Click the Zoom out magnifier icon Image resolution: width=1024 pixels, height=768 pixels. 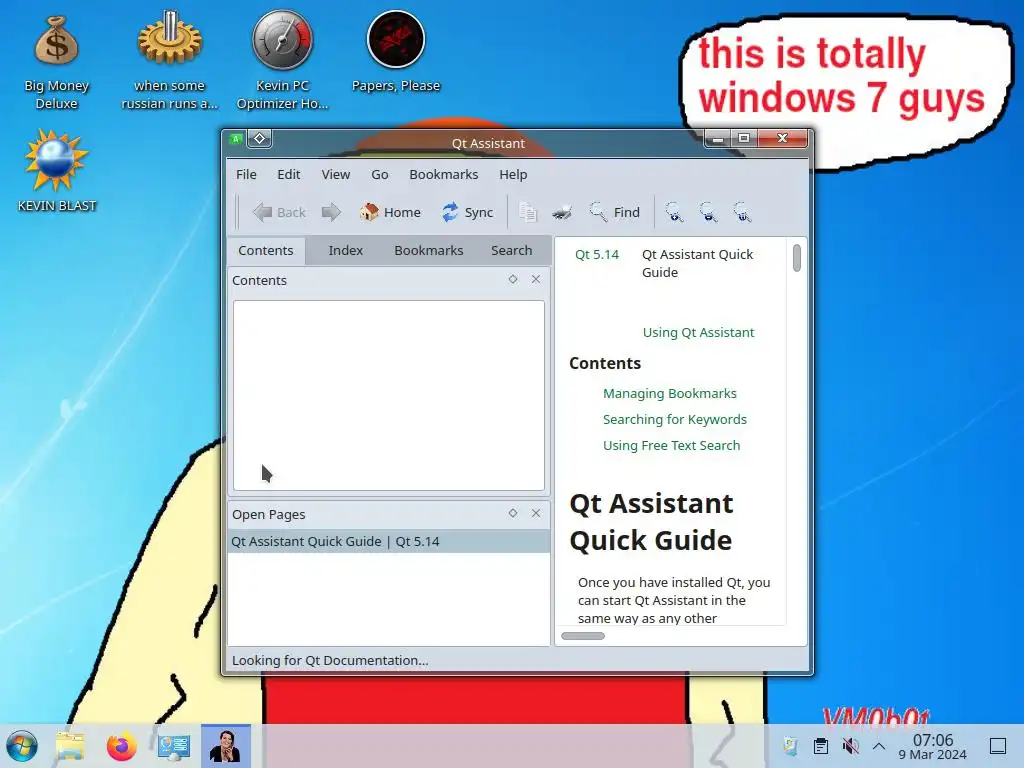pyautogui.click(x=708, y=212)
